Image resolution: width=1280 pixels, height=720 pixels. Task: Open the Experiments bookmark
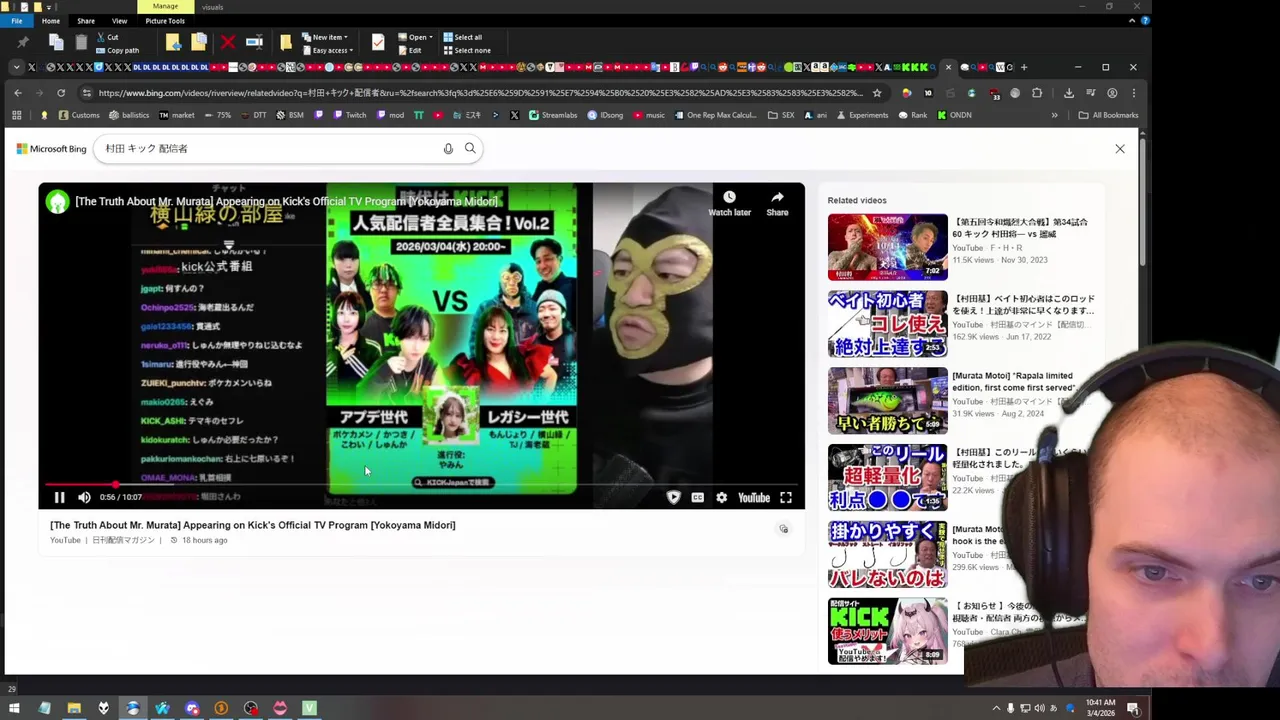(861, 115)
